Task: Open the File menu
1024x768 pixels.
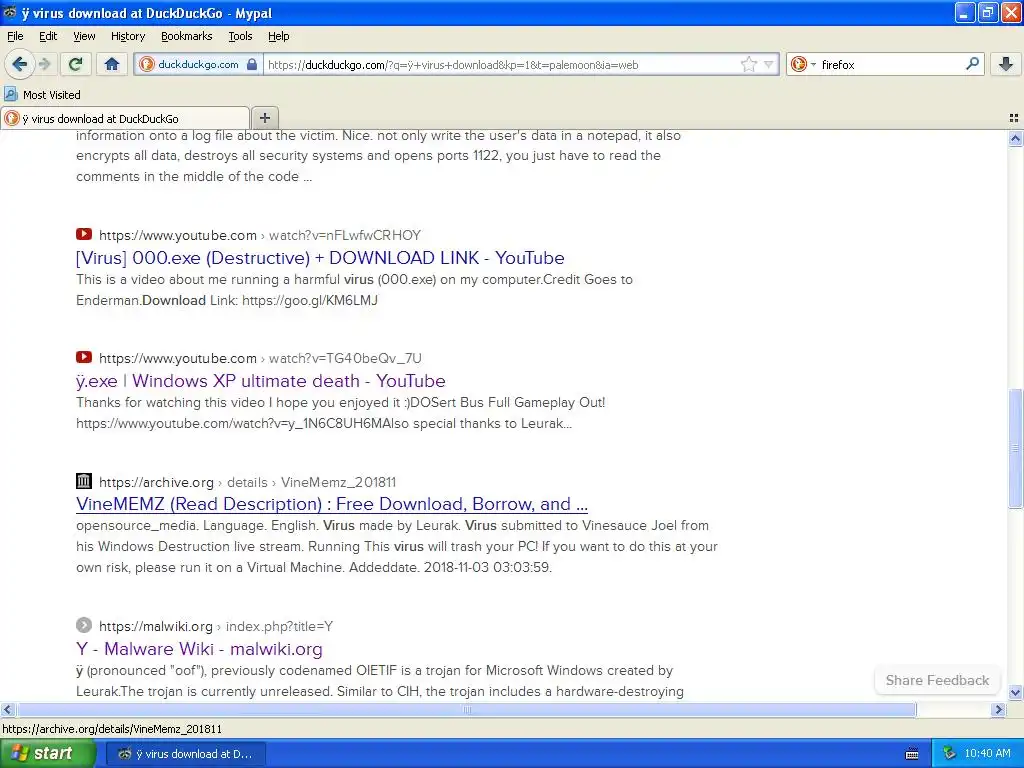Action: [15, 36]
